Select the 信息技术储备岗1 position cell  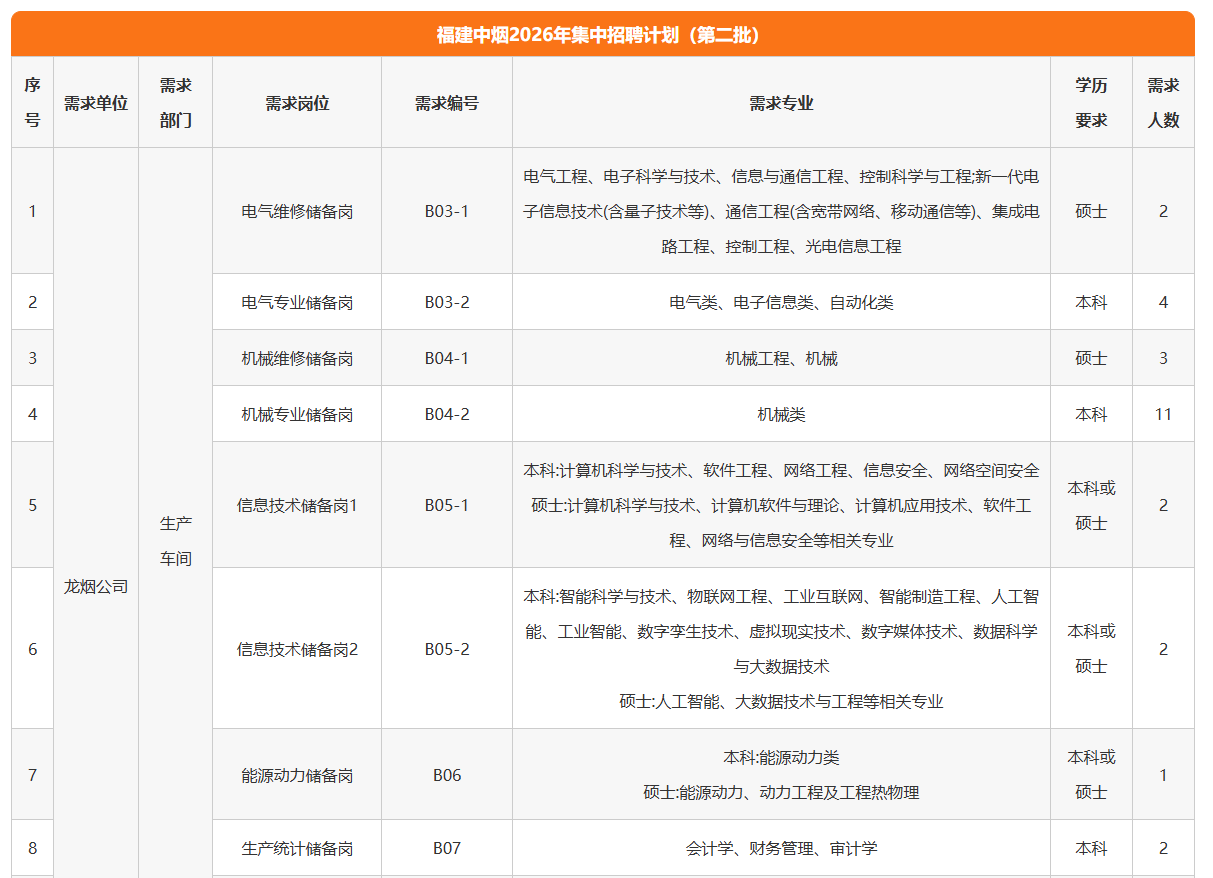297,505
